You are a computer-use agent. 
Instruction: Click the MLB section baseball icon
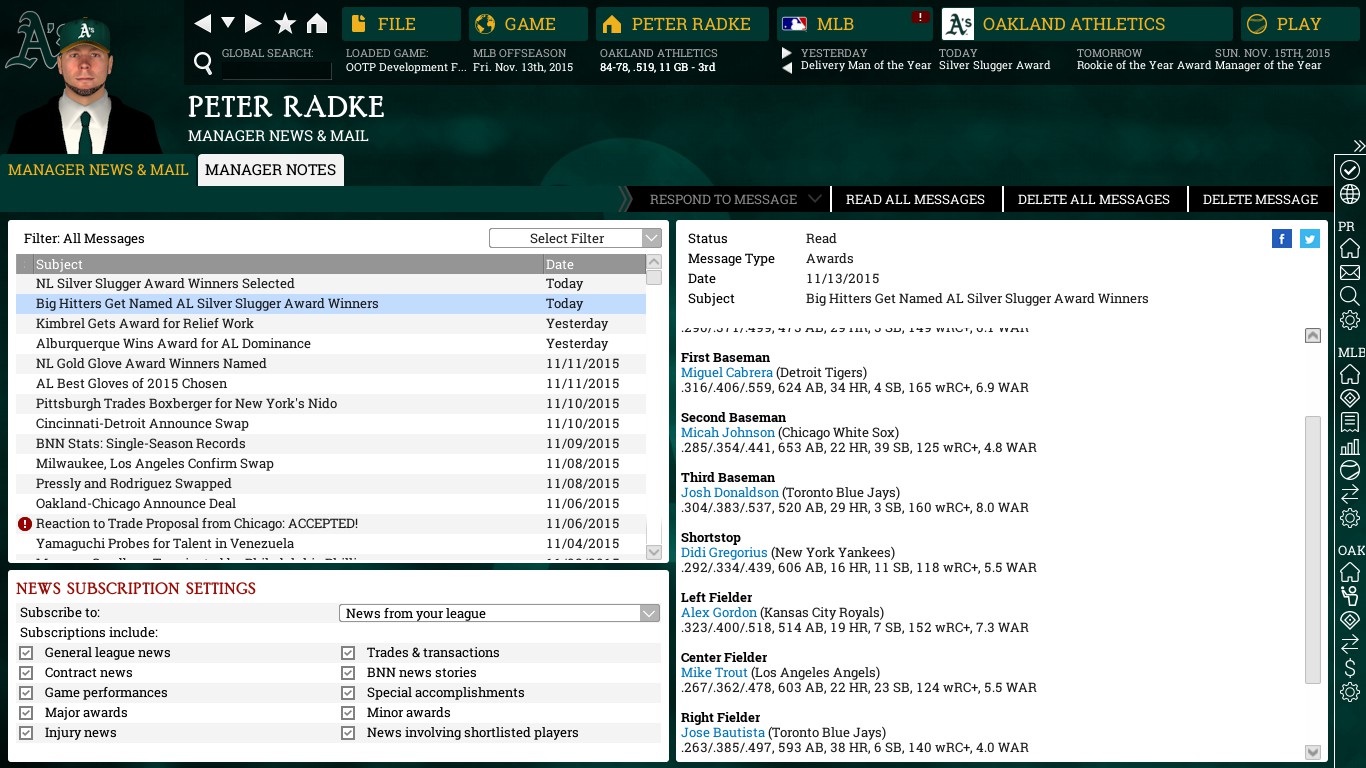point(1350,470)
